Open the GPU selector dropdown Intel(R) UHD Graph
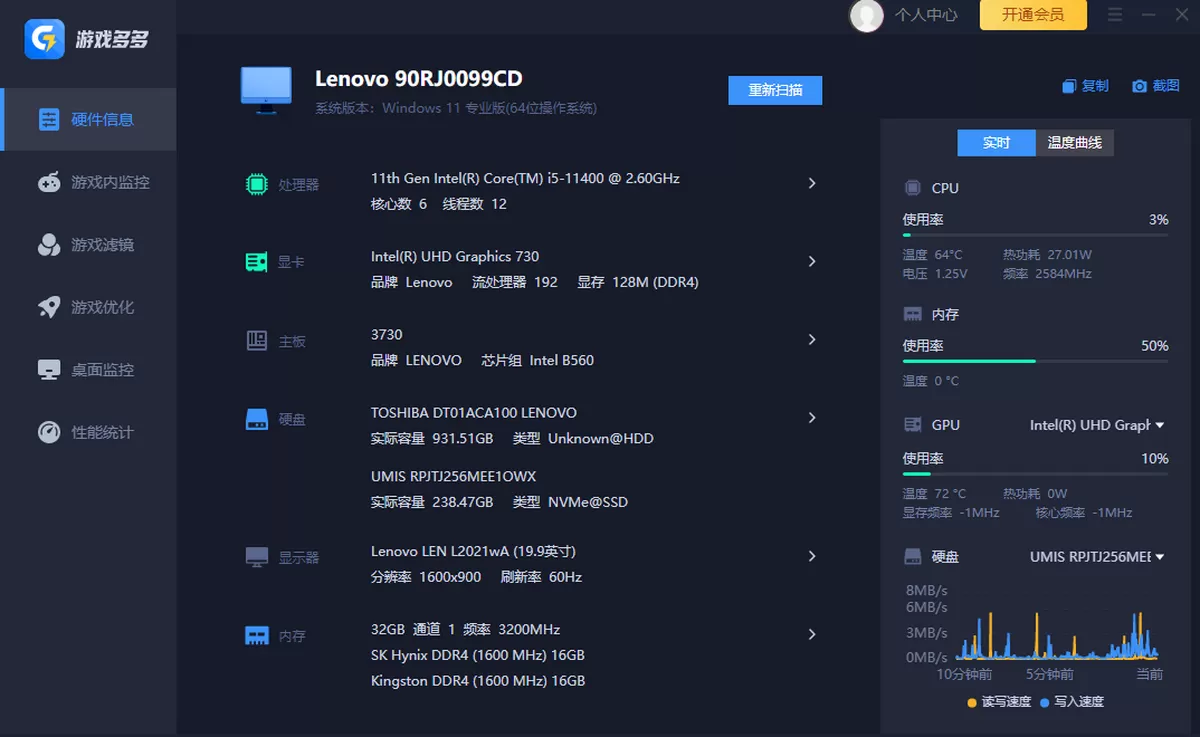The height and width of the screenshot is (737, 1200). (1097, 425)
